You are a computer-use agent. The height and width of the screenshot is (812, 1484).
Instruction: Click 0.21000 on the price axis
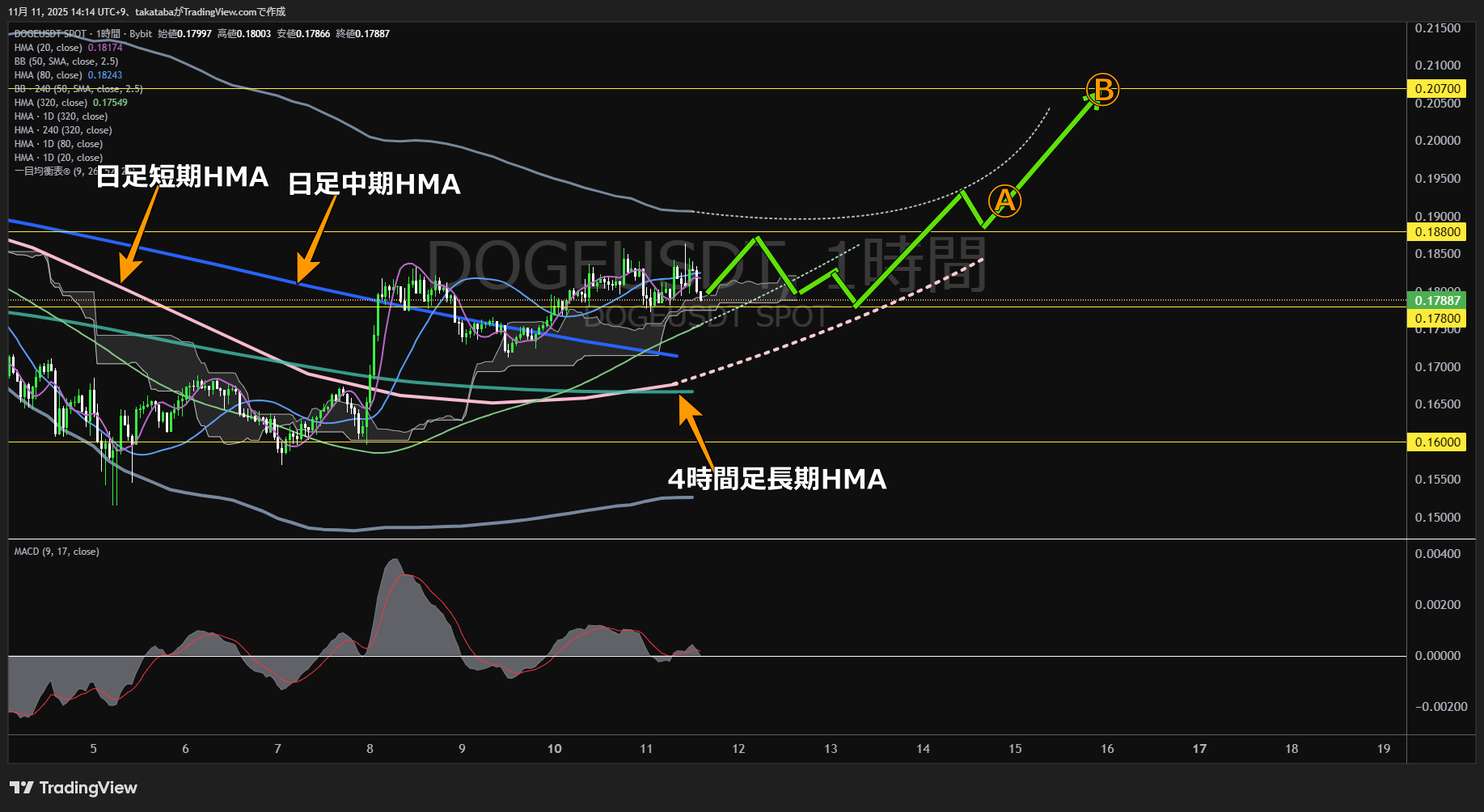1438,66
